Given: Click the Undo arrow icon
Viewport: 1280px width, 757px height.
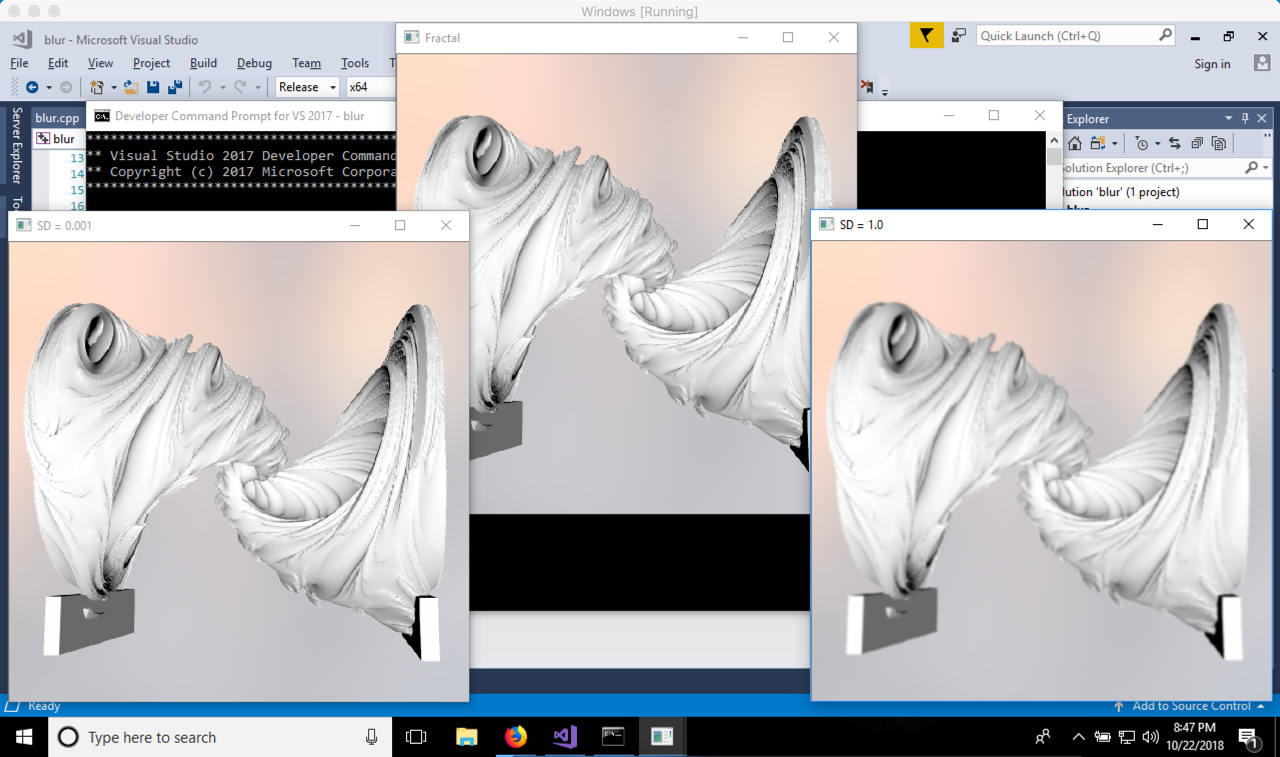Looking at the screenshot, I should [x=205, y=87].
